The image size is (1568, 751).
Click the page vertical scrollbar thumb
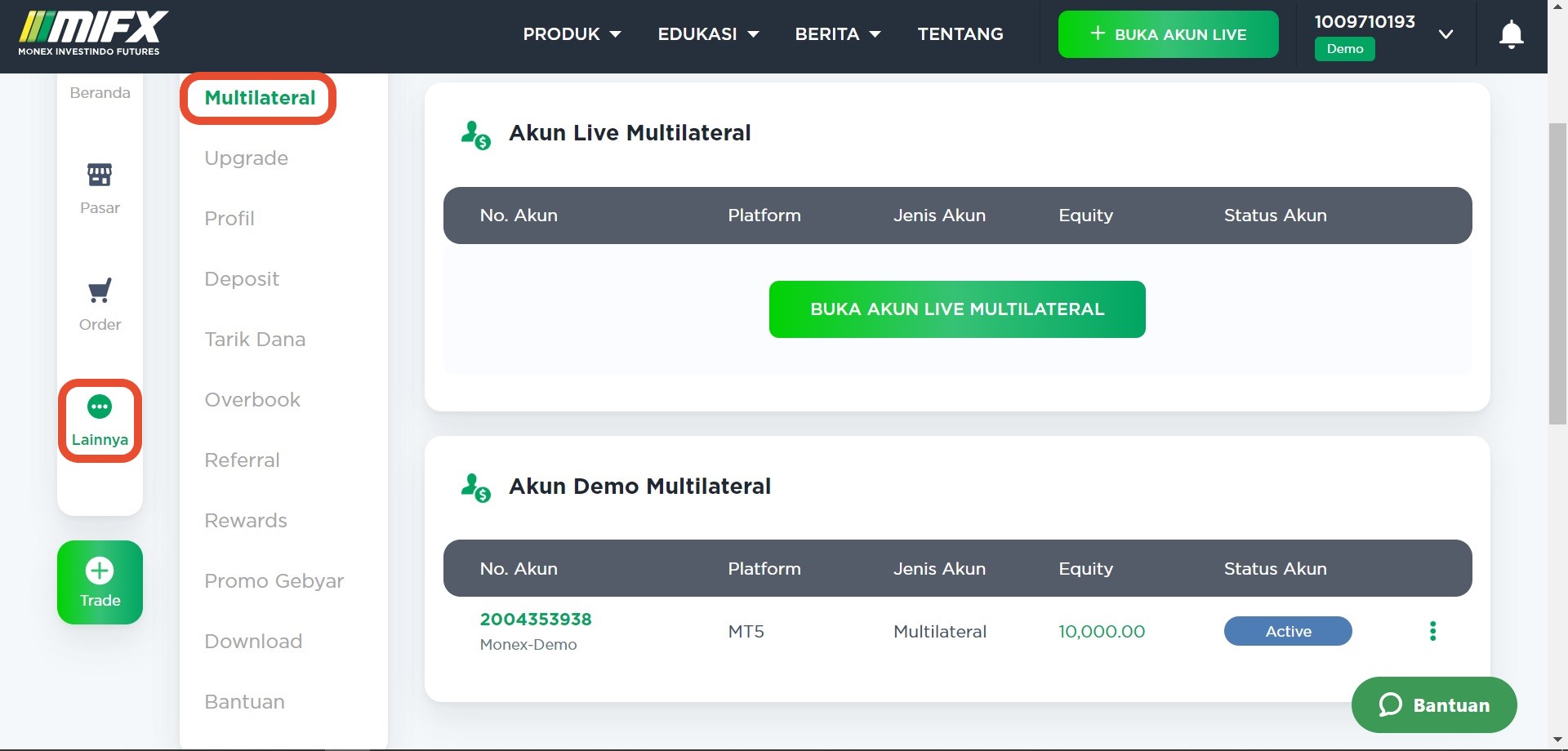pyautogui.click(x=1557, y=273)
